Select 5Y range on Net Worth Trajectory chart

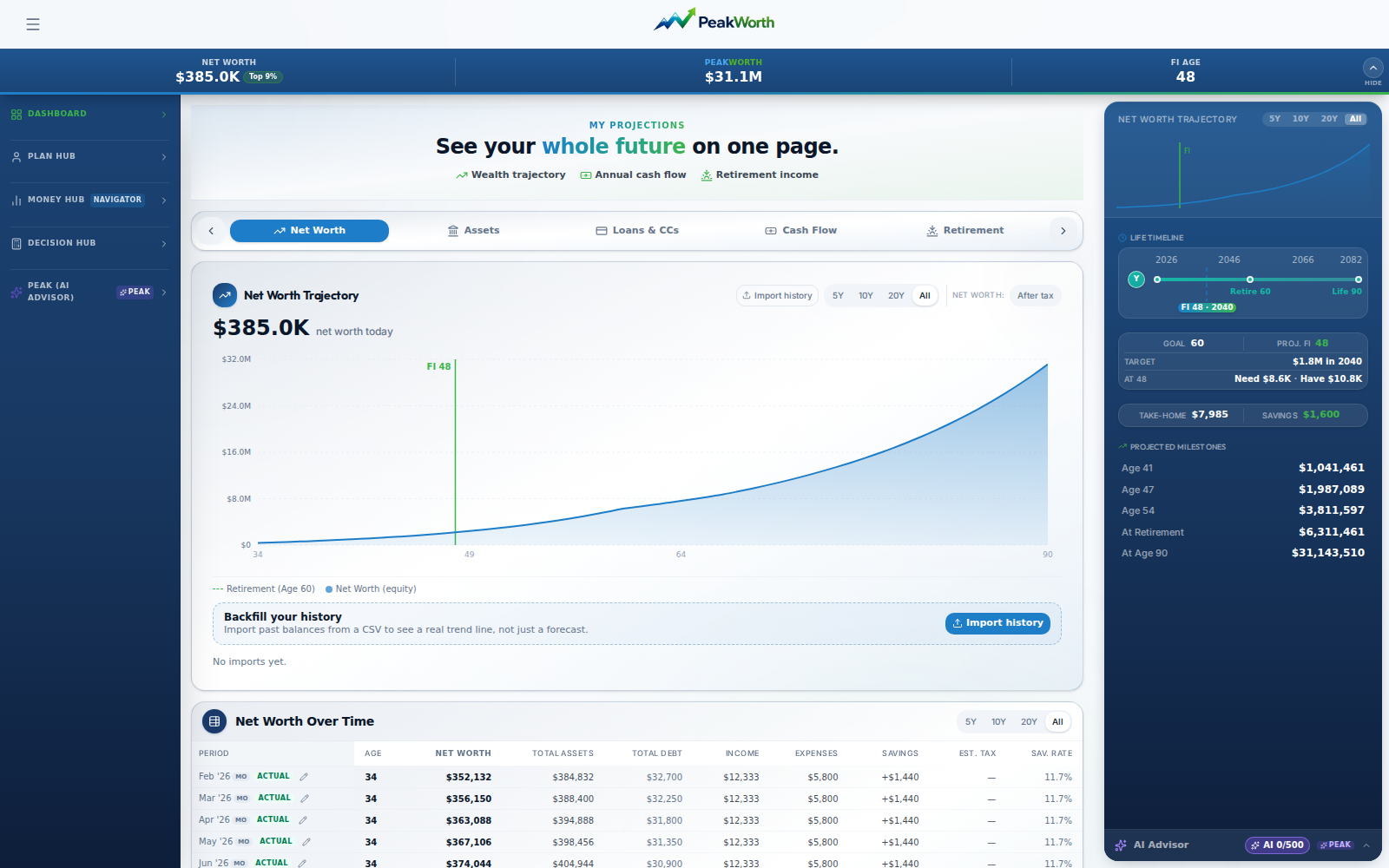pyautogui.click(x=838, y=296)
